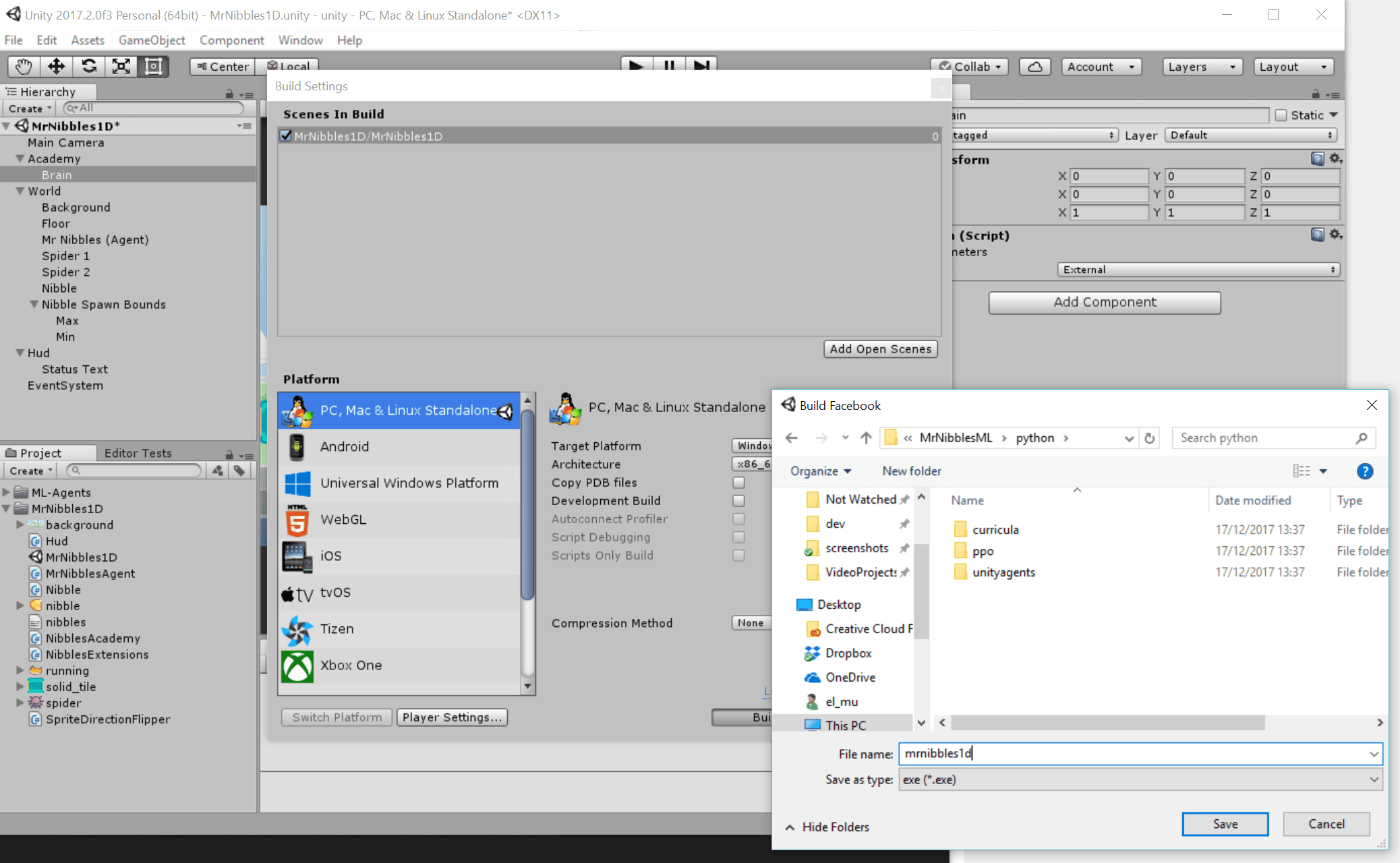Uncheck the MrNibbles1D scene checkbox
This screenshot has height=863, width=1400.
(x=286, y=136)
